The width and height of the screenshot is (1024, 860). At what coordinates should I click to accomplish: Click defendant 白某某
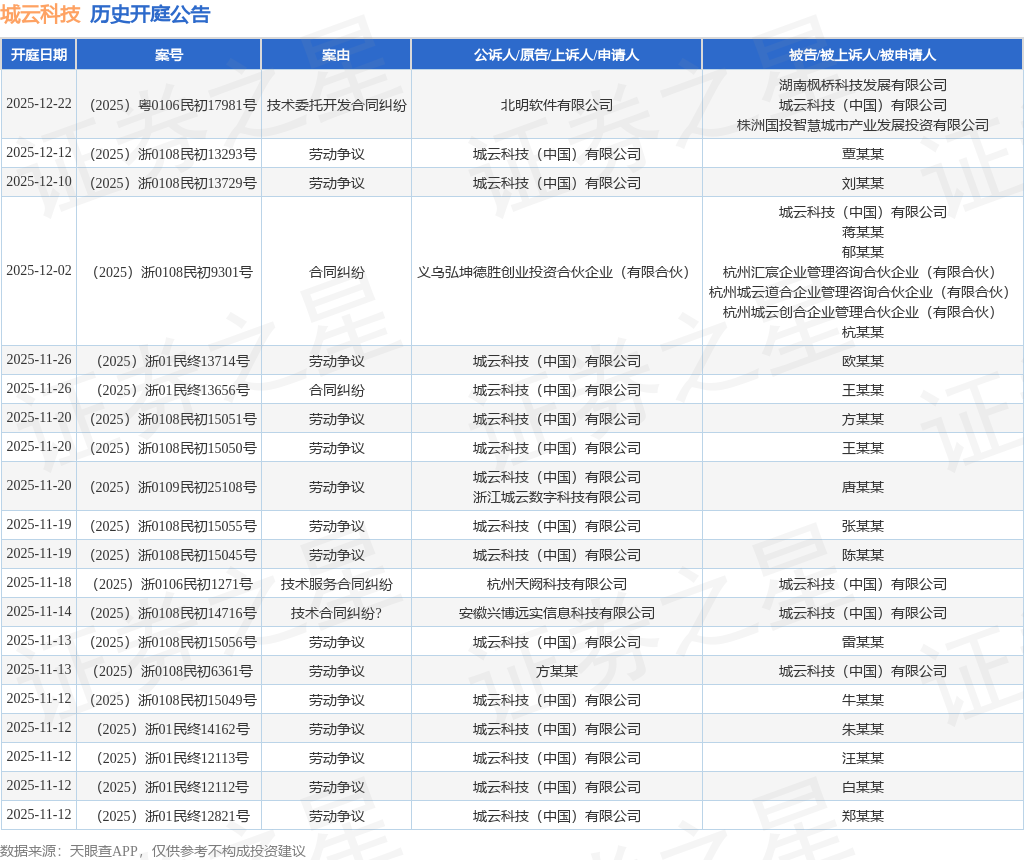863,787
